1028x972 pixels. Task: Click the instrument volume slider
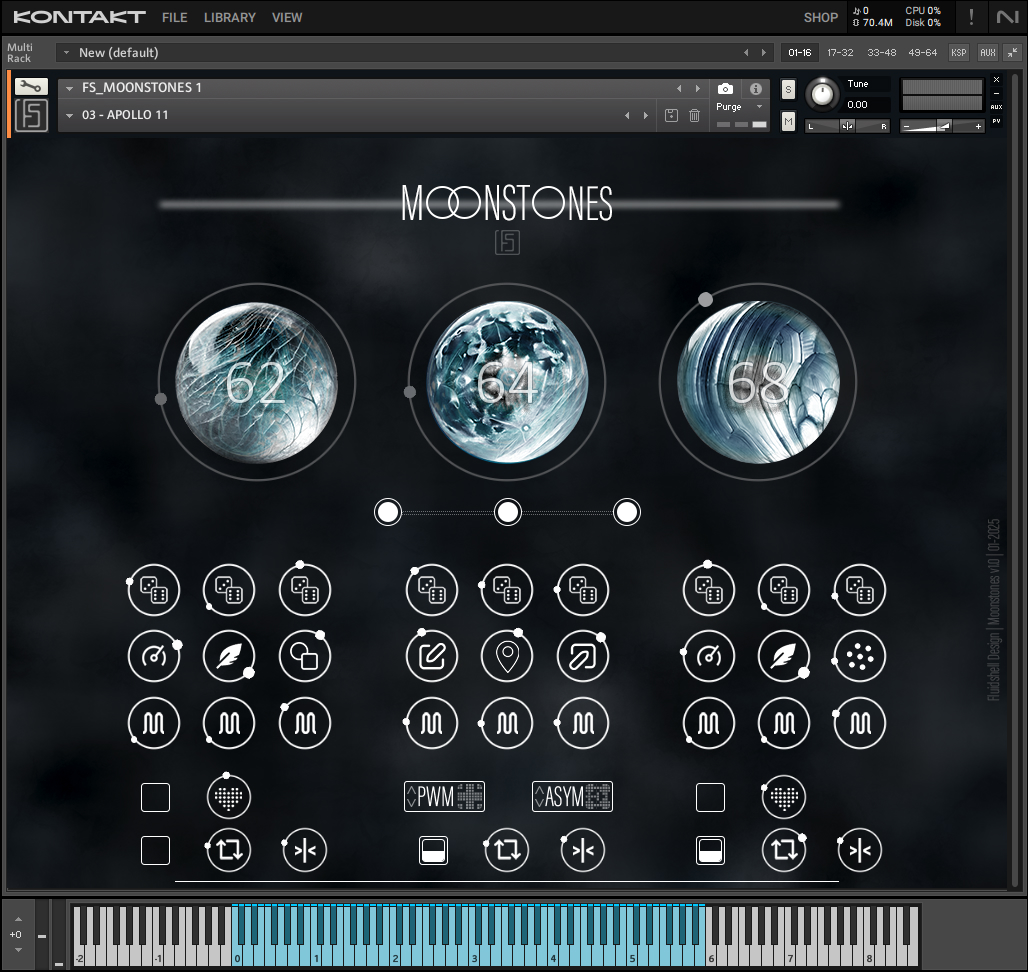[x=942, y=126]
